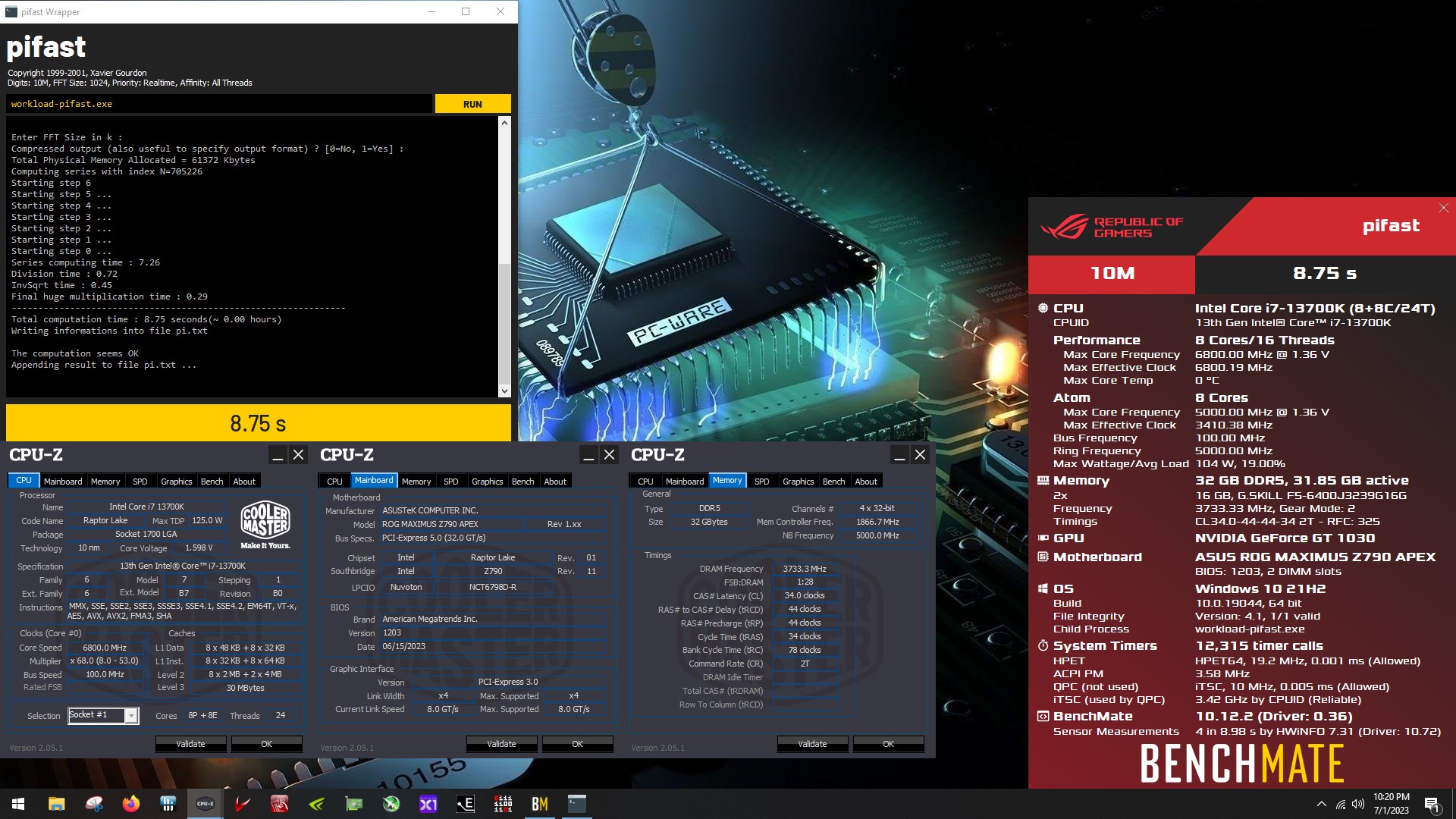Click Validate in Mainboard CPU-Z window
This screenshot has height=819, width=1456.
click(501, 744)
